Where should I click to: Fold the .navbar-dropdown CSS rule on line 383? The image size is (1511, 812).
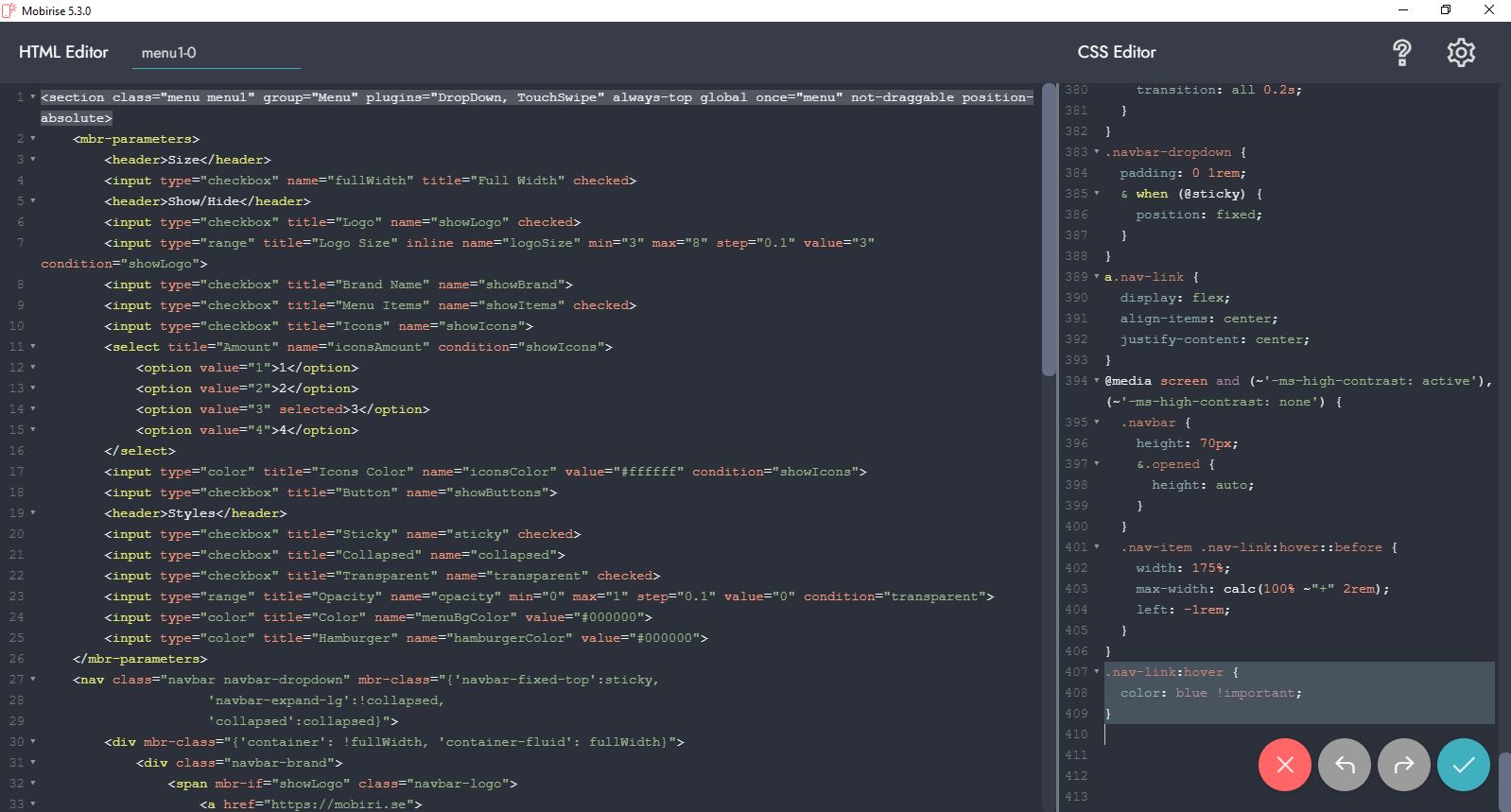coord(1097,152)
